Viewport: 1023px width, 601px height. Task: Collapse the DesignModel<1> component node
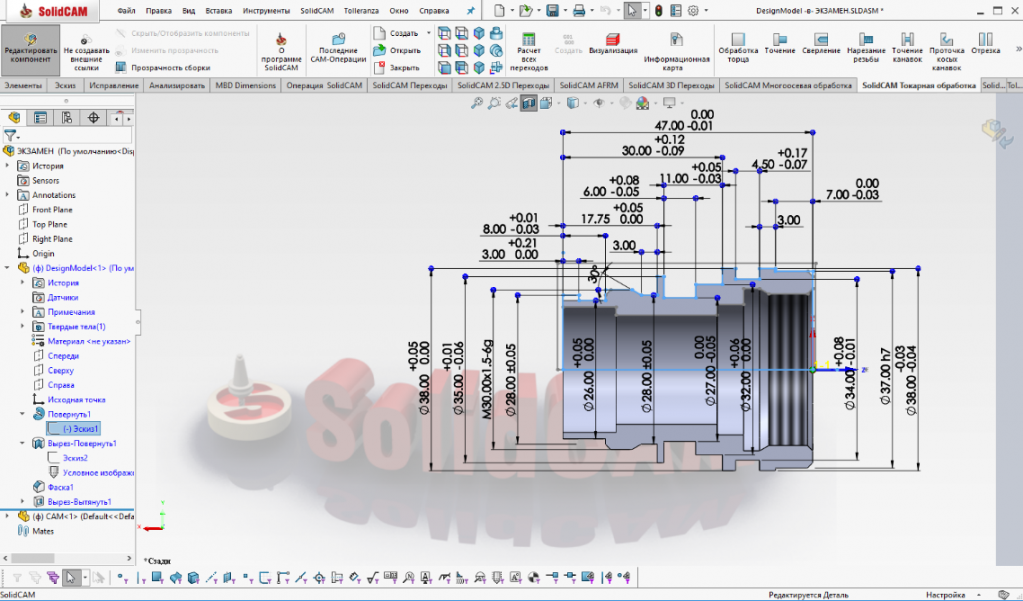8,268
